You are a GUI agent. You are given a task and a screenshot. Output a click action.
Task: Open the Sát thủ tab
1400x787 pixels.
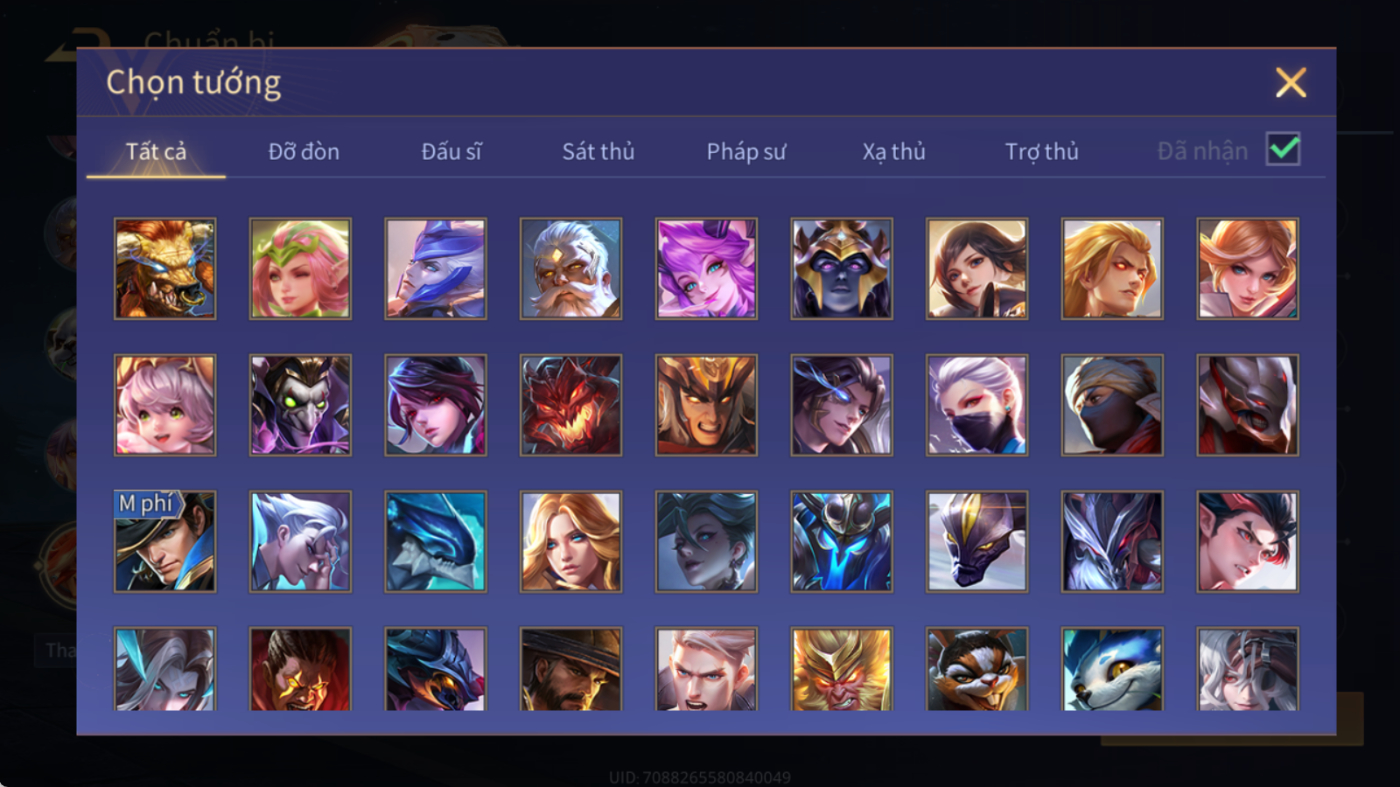coord(598,152)
